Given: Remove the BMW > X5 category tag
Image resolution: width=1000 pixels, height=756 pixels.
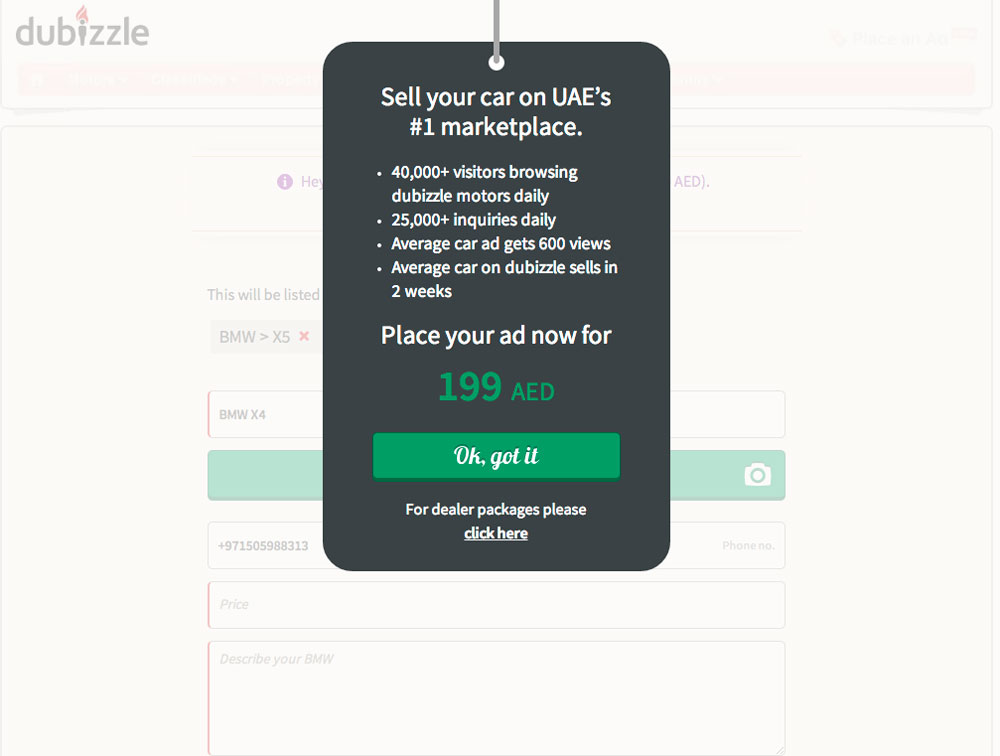Looking at the screenshot, I should coord(304,336).
